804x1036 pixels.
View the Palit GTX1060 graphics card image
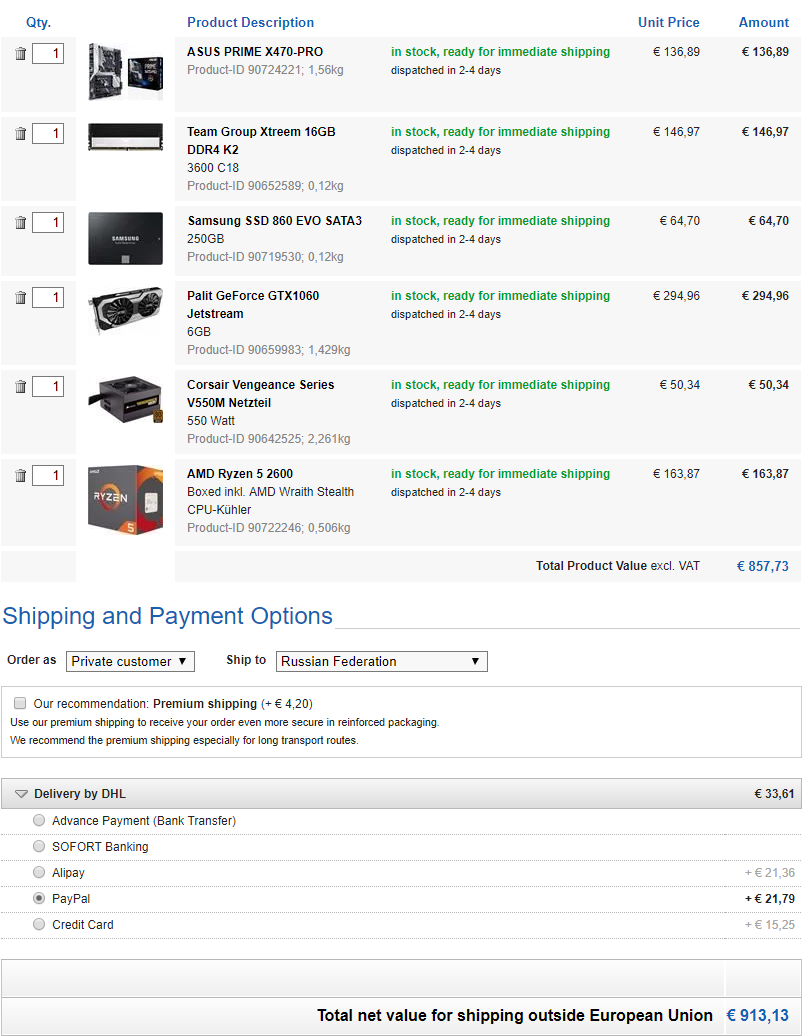pos(125,312)
